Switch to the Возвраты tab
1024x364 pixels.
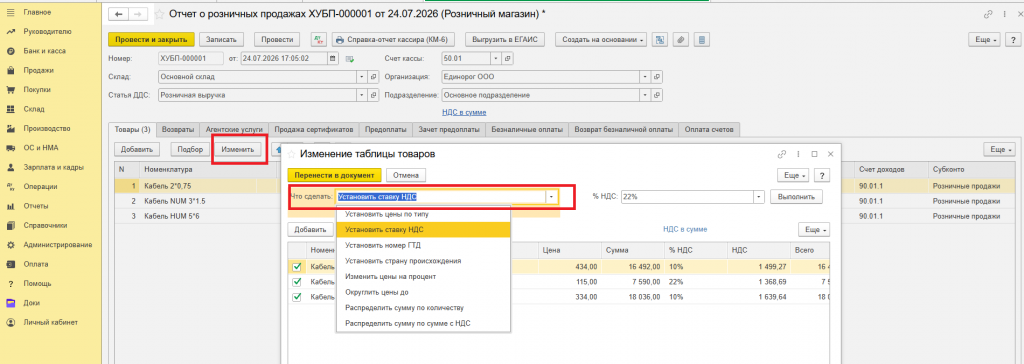pyautogui.click(x=177, y=129)
